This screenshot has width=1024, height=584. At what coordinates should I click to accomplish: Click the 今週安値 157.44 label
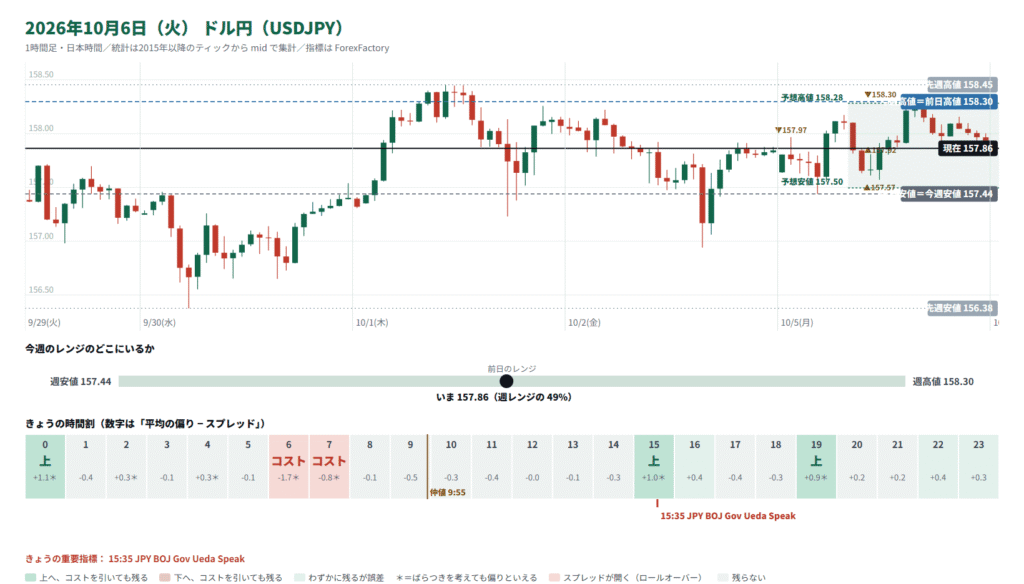pos(949,194)
